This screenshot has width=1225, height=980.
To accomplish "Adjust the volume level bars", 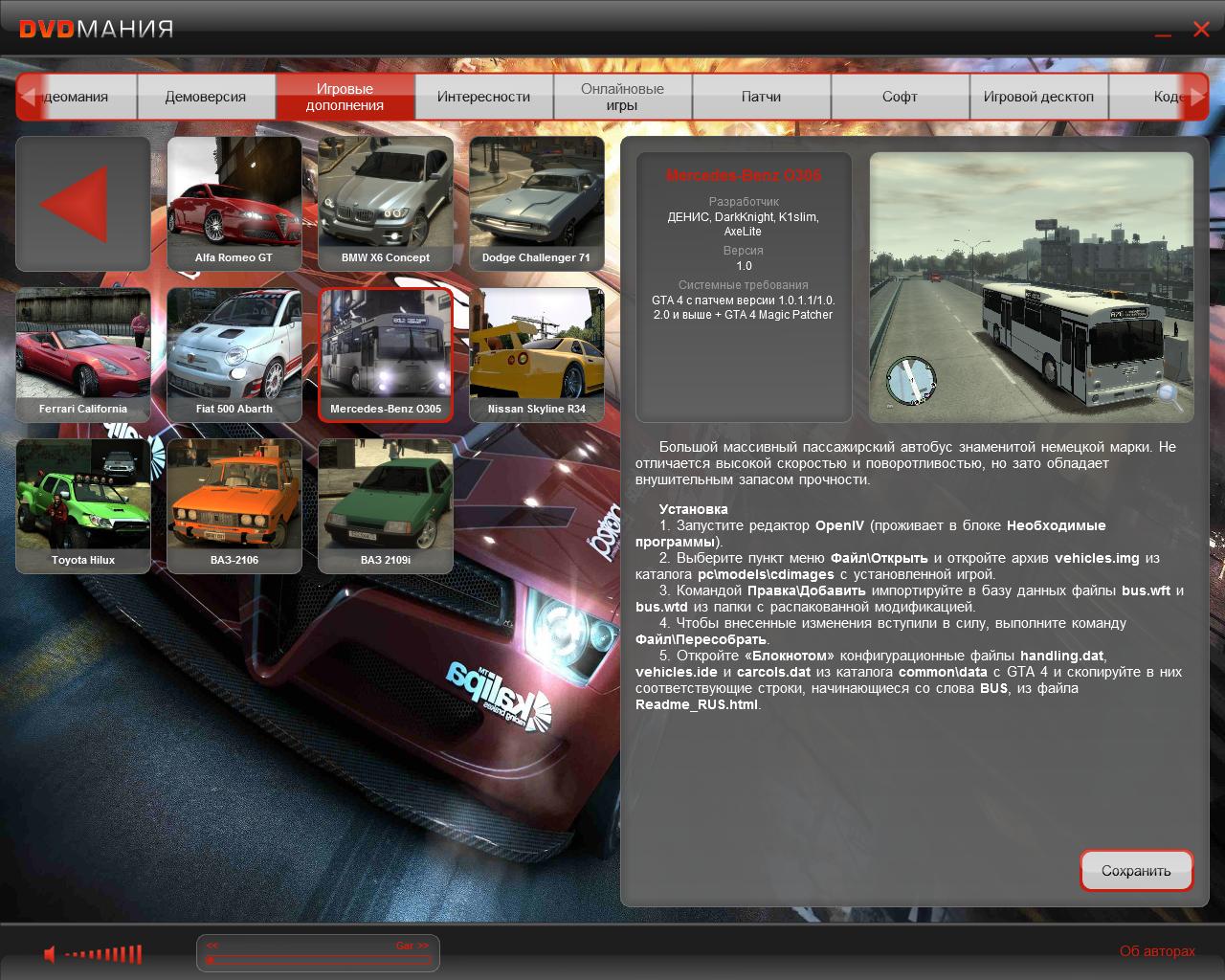I will pos(103,954).
